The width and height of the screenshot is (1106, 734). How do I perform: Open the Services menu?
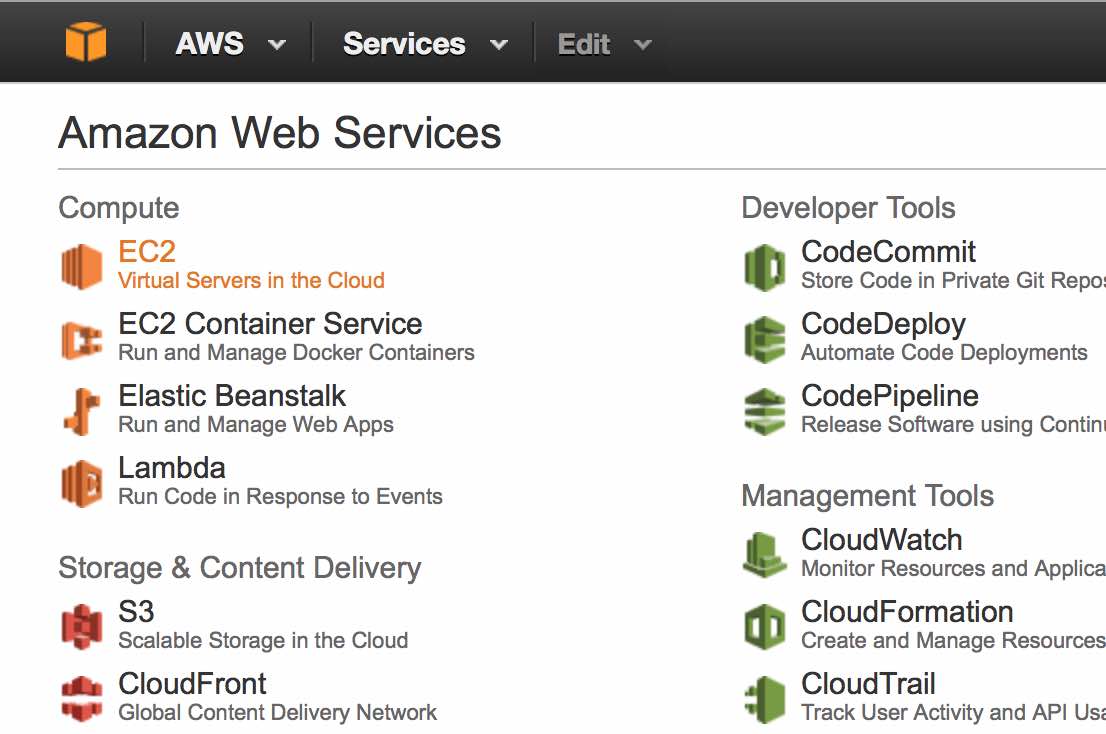coord(404,44)
